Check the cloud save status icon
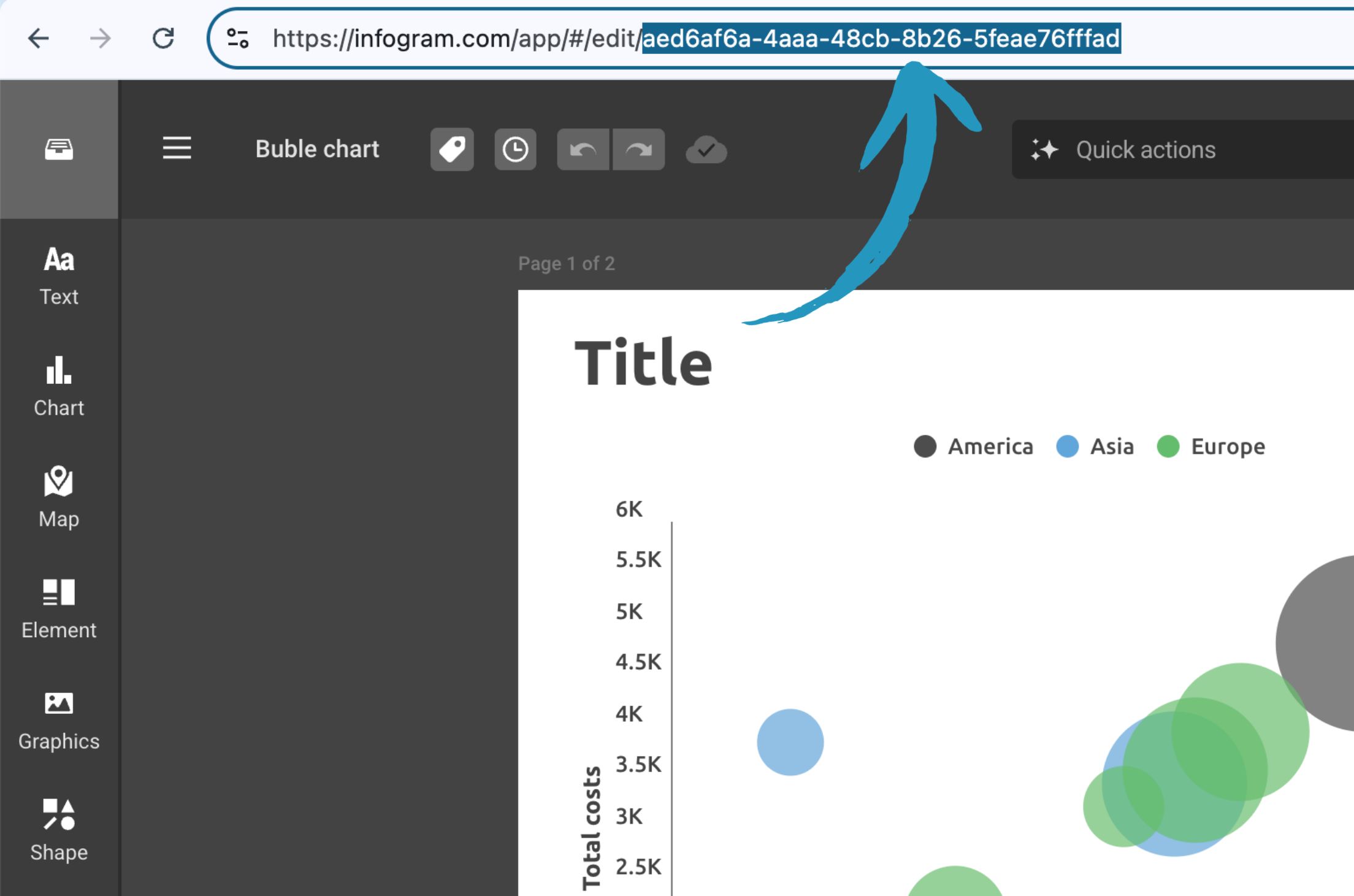Image resolution: width=1354 pixels, height=896 pixels. pyautogui.click(x=706, y=149)
